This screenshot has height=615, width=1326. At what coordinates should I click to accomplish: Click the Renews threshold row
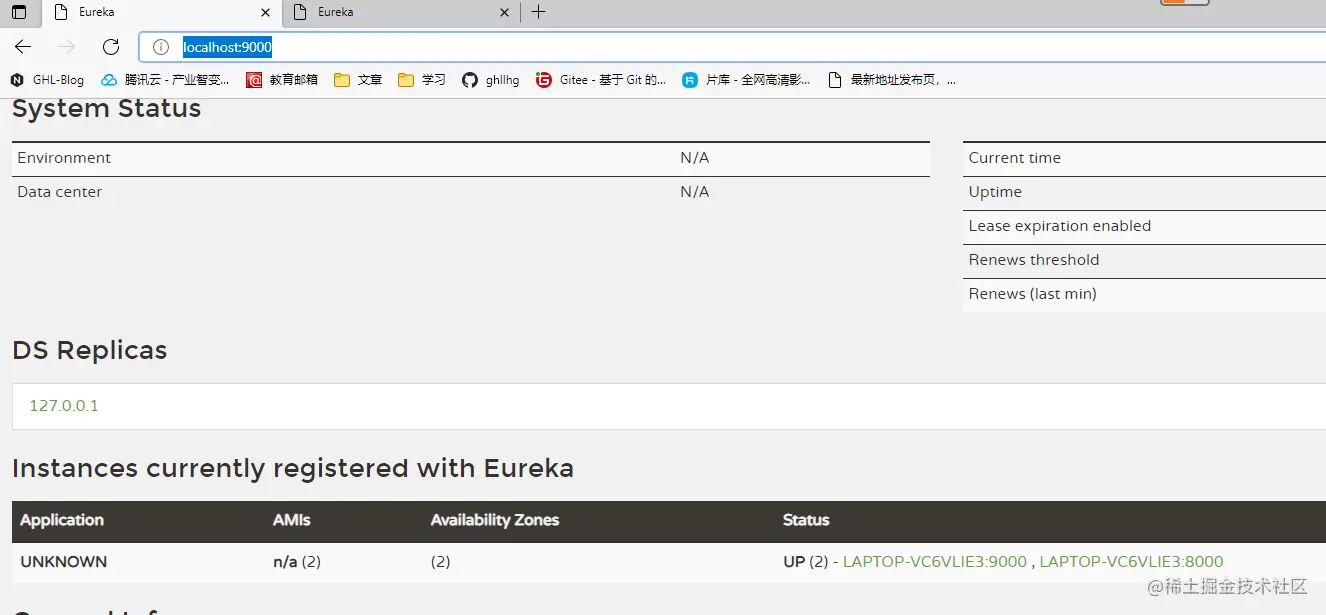1144,261
